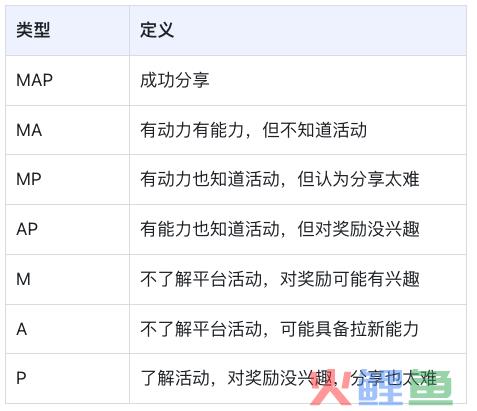The image size is (477, 411).
Task: Click 不了解平台活动，可能具备拉新能力 text
Action: click(280, 329)
